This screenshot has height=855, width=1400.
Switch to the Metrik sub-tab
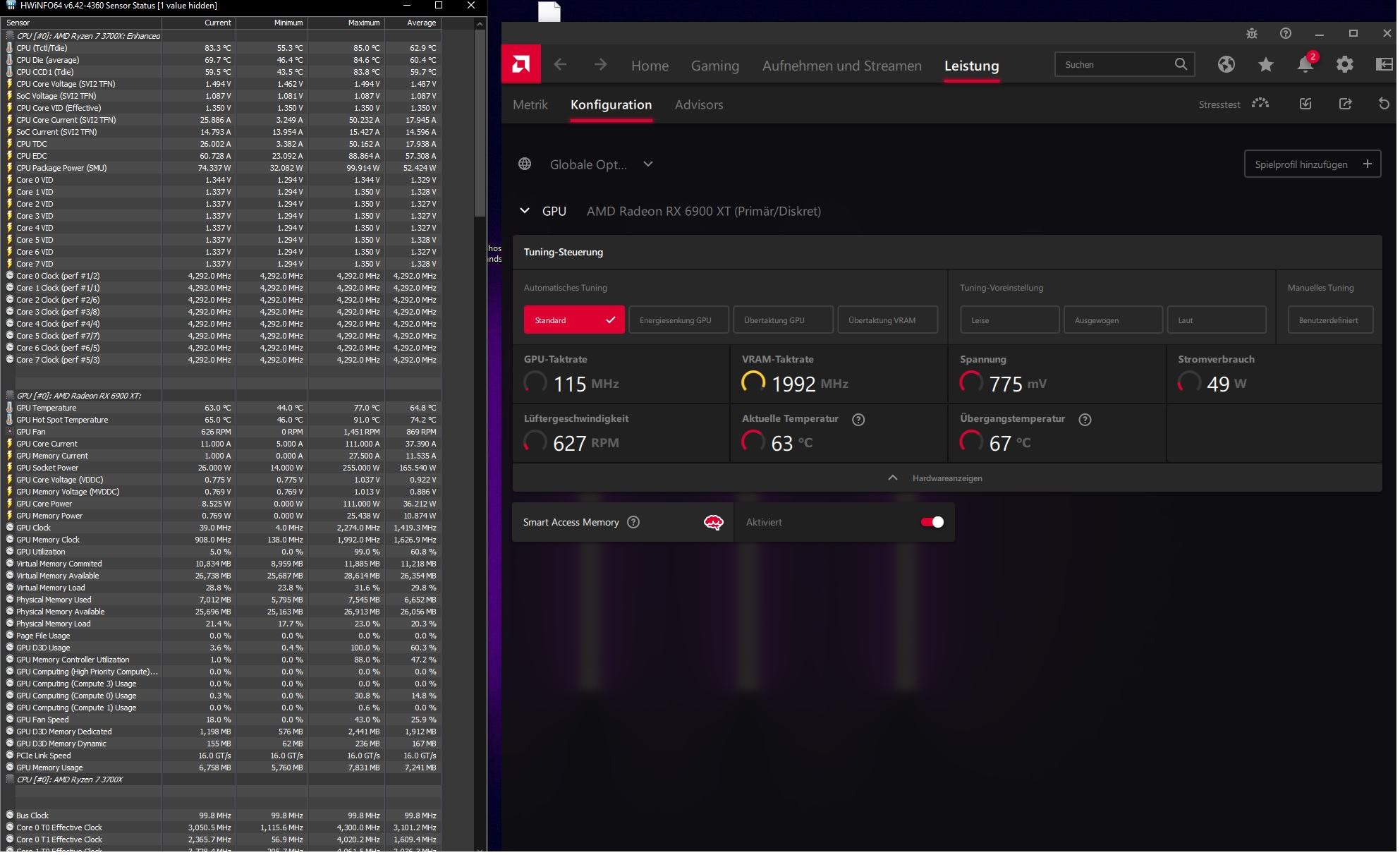coord(532,105)
